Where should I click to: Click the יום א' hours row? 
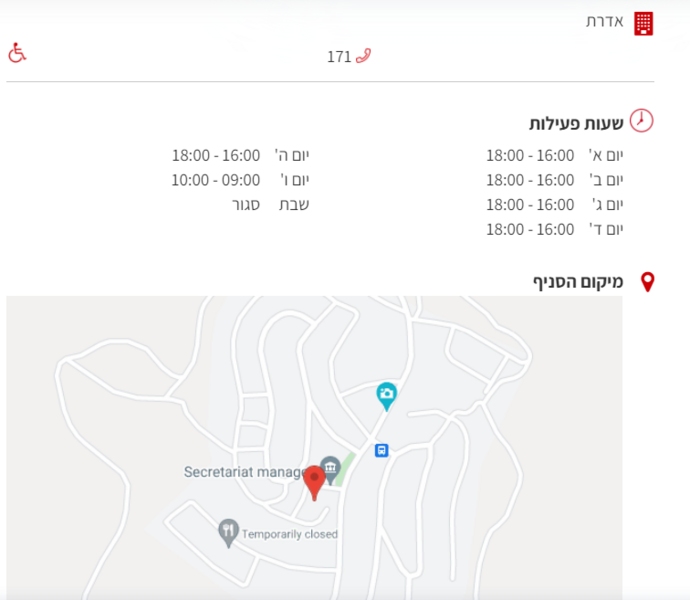point(554,155)
